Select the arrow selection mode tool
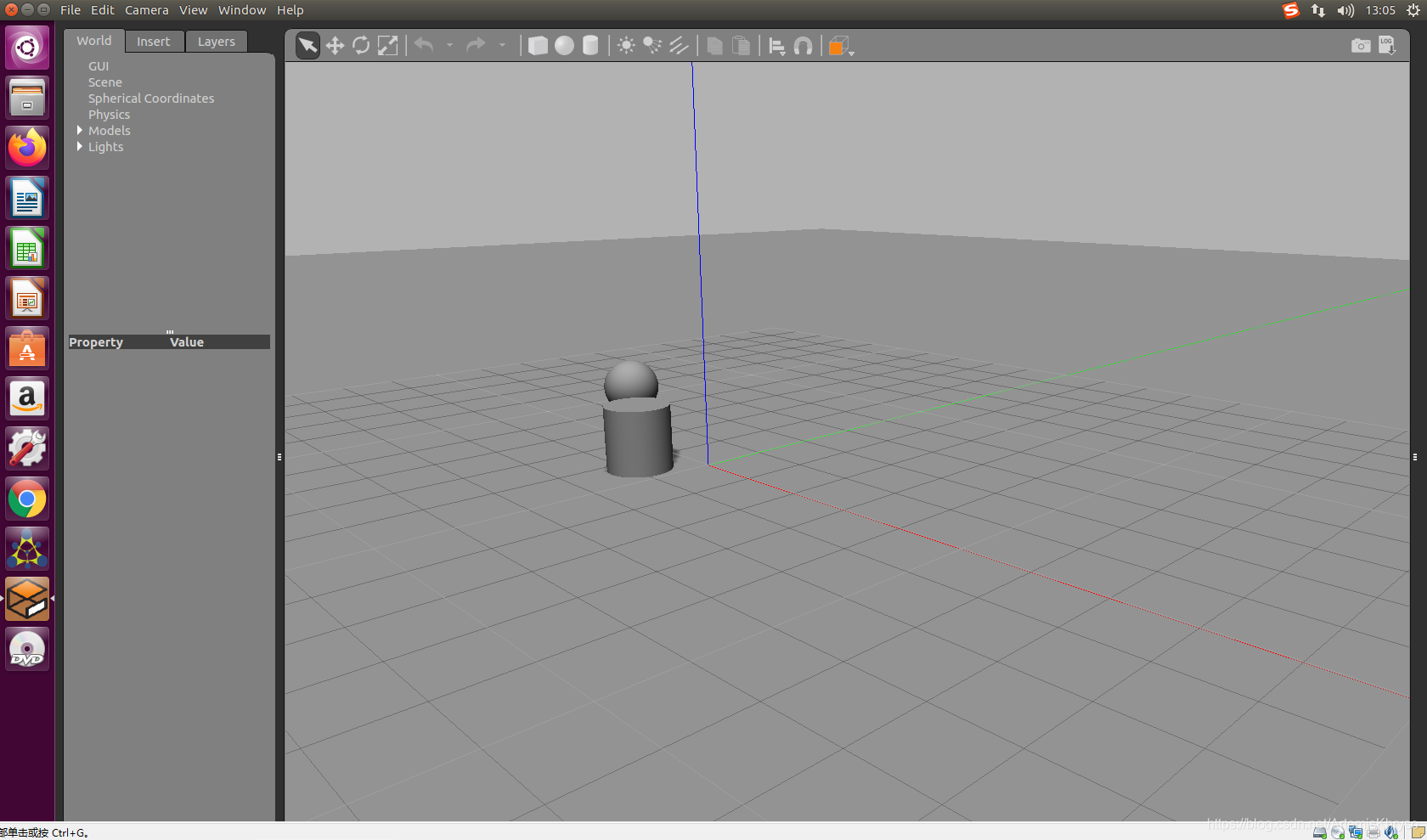Screen dimensions: 1427x840 click(307, 45)
